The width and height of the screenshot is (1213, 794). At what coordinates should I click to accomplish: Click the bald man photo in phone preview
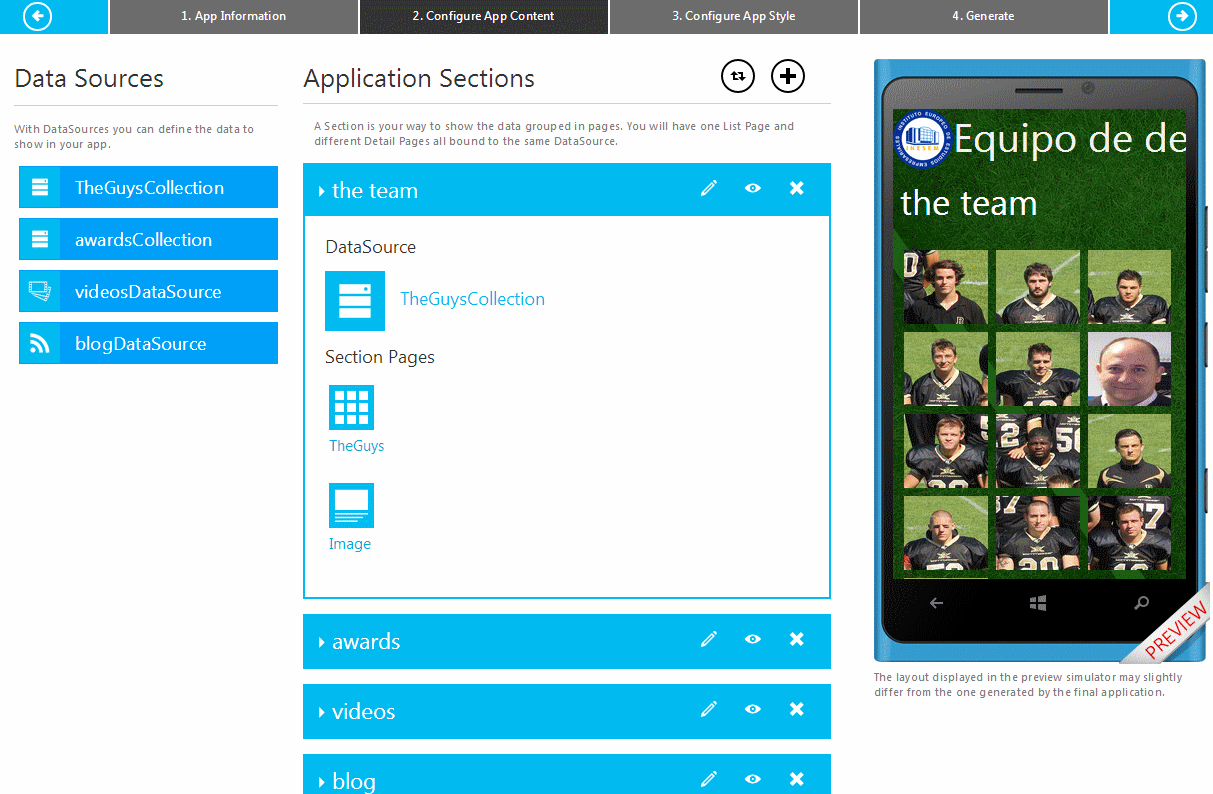(x=1128, y=368)
